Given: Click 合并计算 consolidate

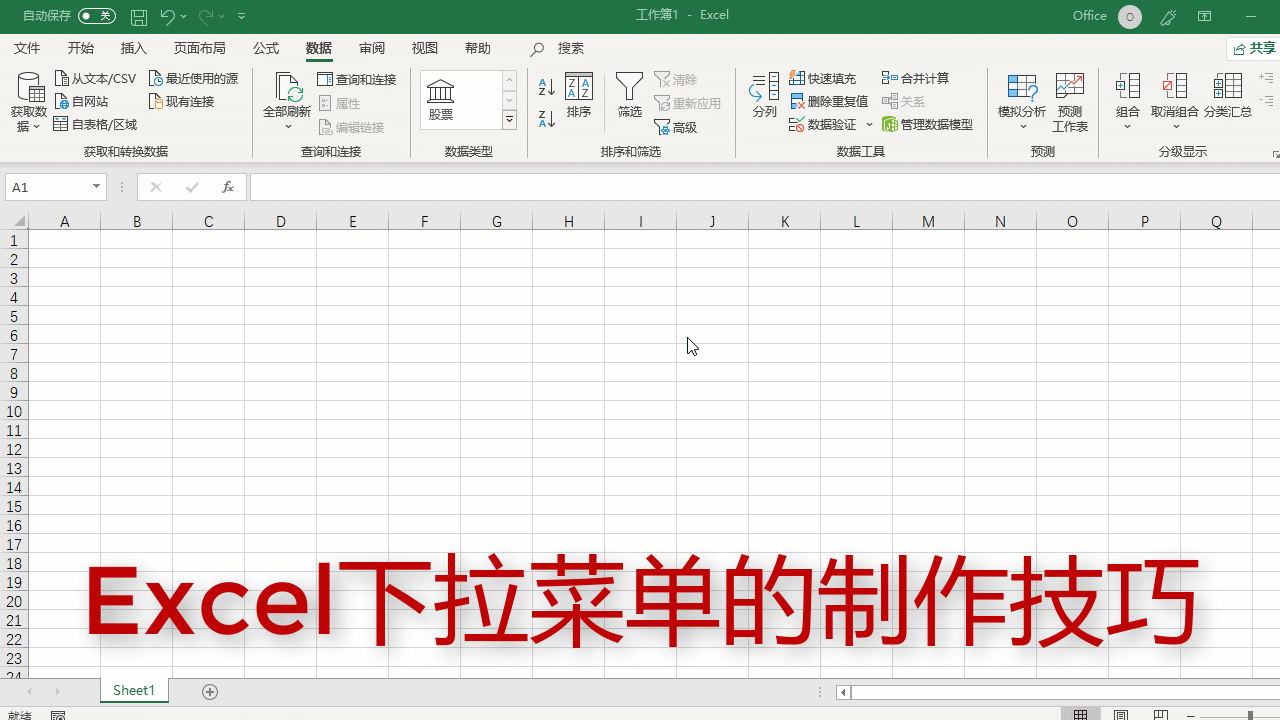Looking at the screenshot, I should tap(916, 78).
